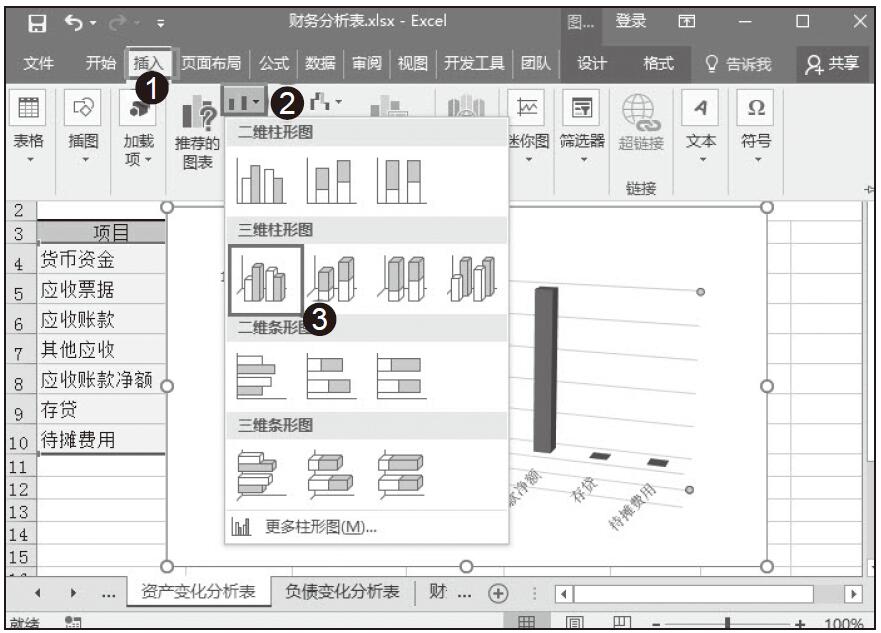Select the 3D stacked bar chart icon
The width and height of the screenshot is (881, 633).
point(330,474)
